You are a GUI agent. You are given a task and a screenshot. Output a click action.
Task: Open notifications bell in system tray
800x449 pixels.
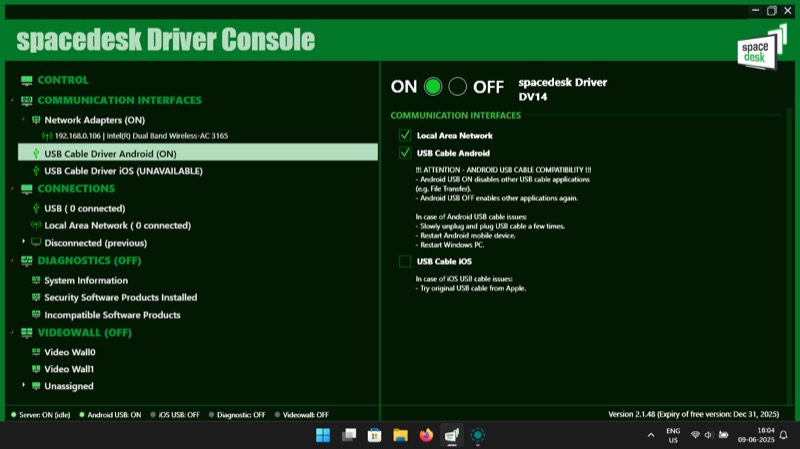(x=784, y=435)
